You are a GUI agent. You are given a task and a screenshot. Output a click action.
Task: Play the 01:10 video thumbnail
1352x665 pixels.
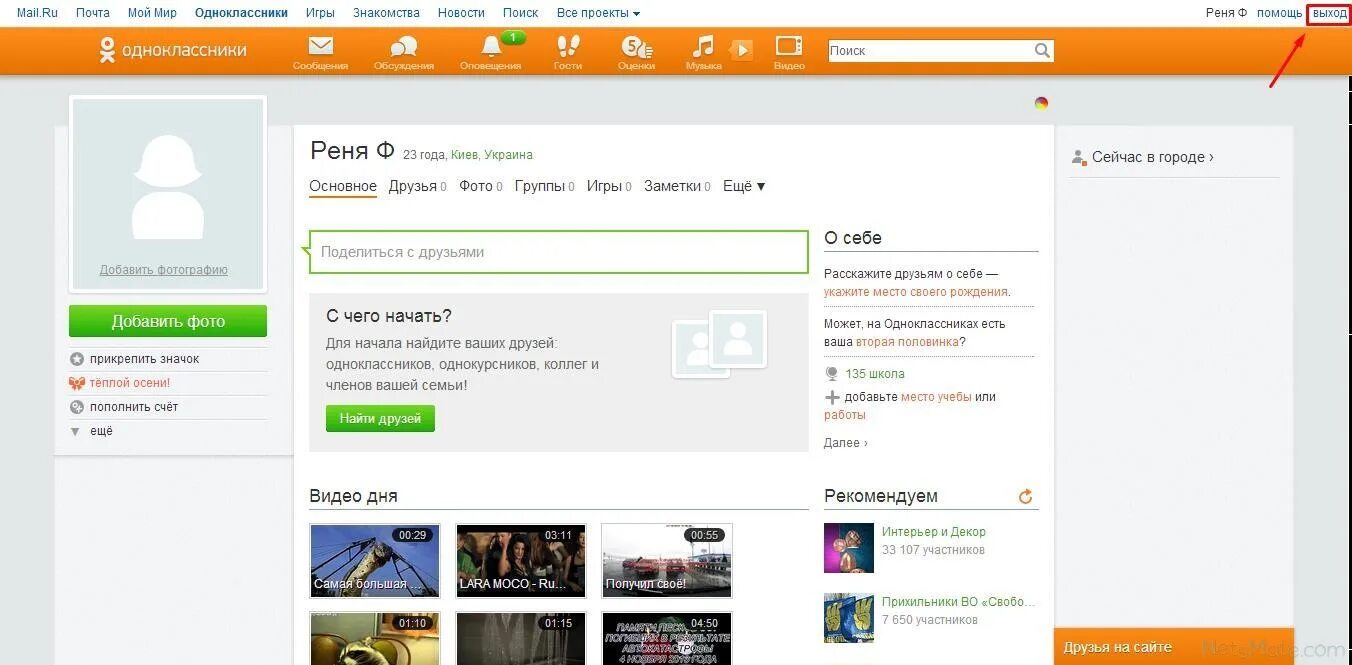375,639
